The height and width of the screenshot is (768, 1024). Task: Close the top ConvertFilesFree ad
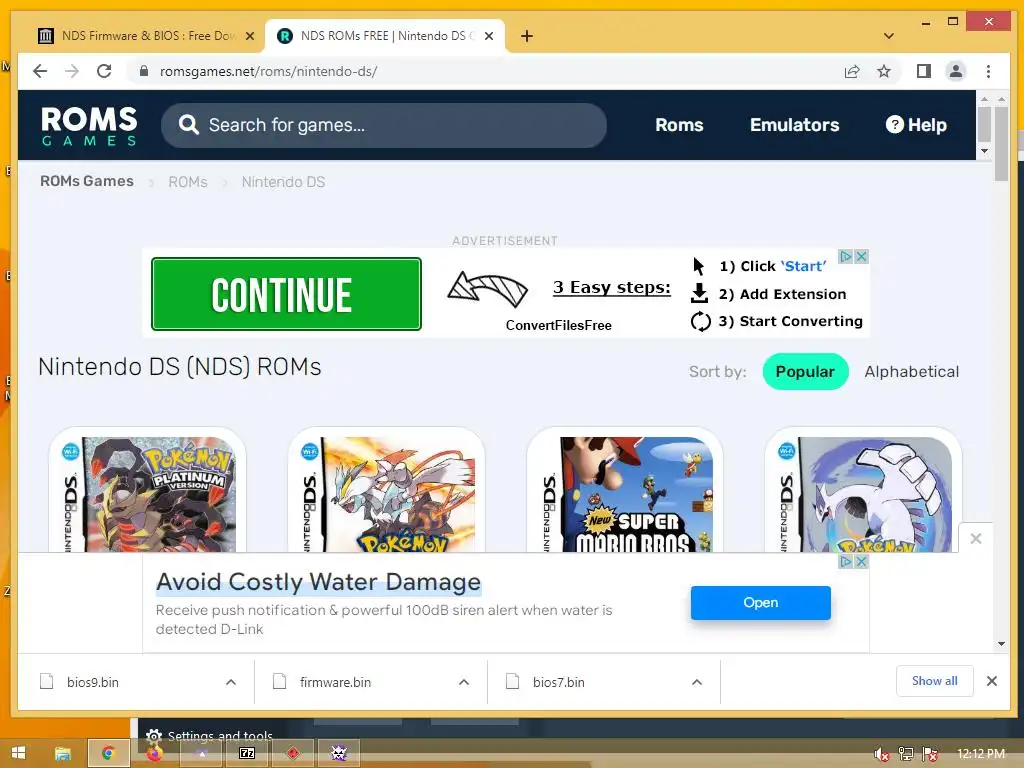coord(862,257)
